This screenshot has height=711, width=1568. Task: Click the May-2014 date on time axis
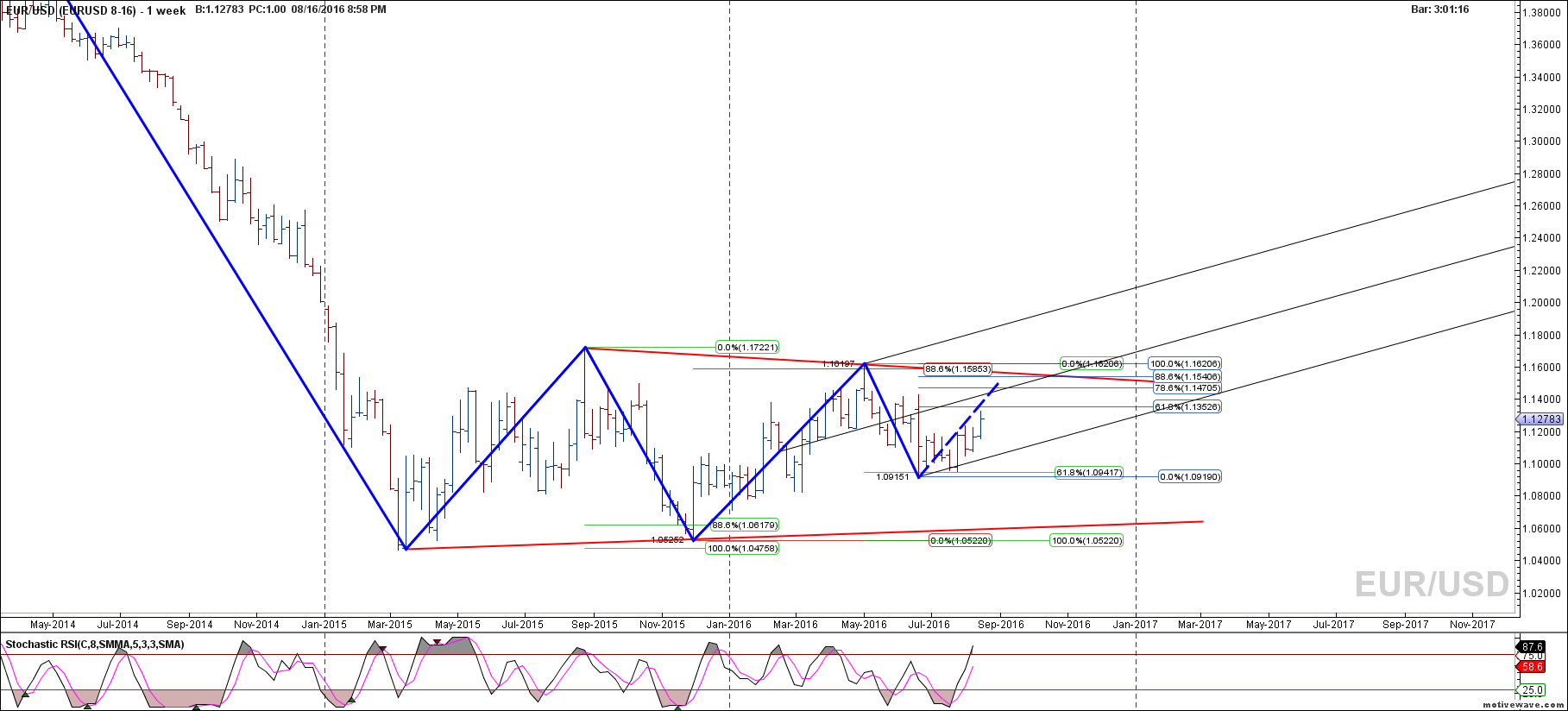(x=53, y=624)
